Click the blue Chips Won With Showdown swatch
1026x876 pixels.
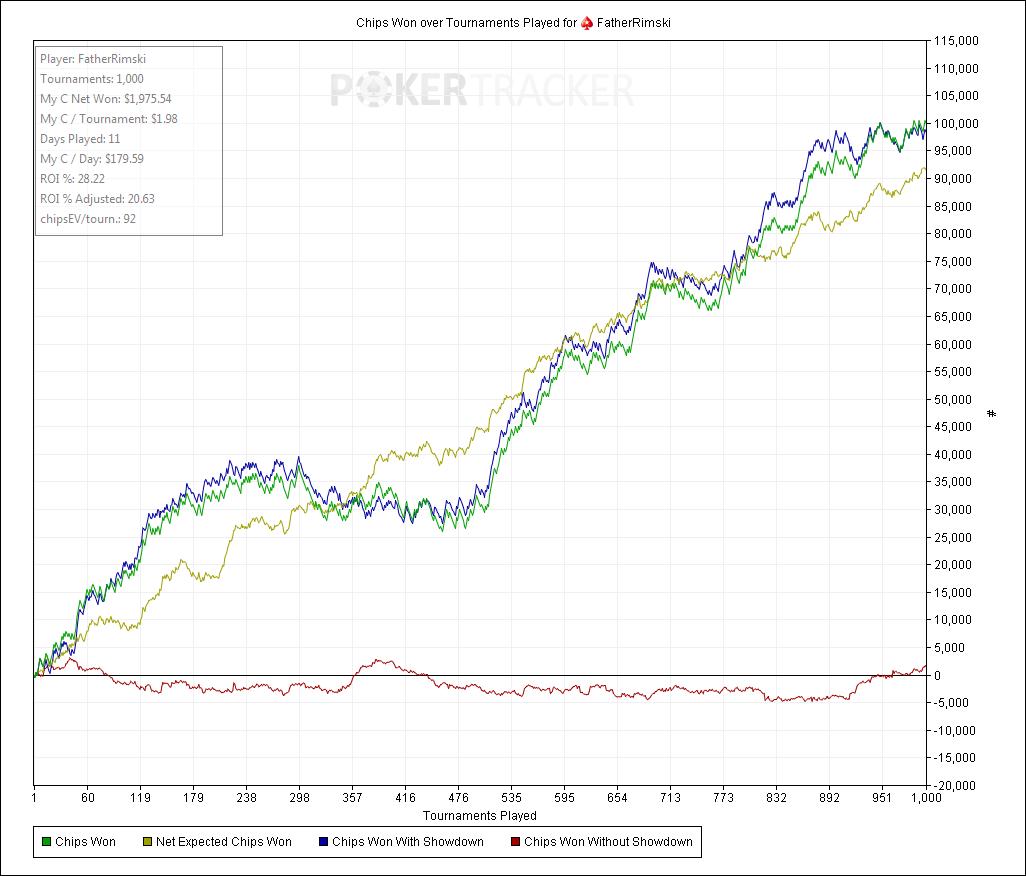pyautogui.click(x=322, y=842)
